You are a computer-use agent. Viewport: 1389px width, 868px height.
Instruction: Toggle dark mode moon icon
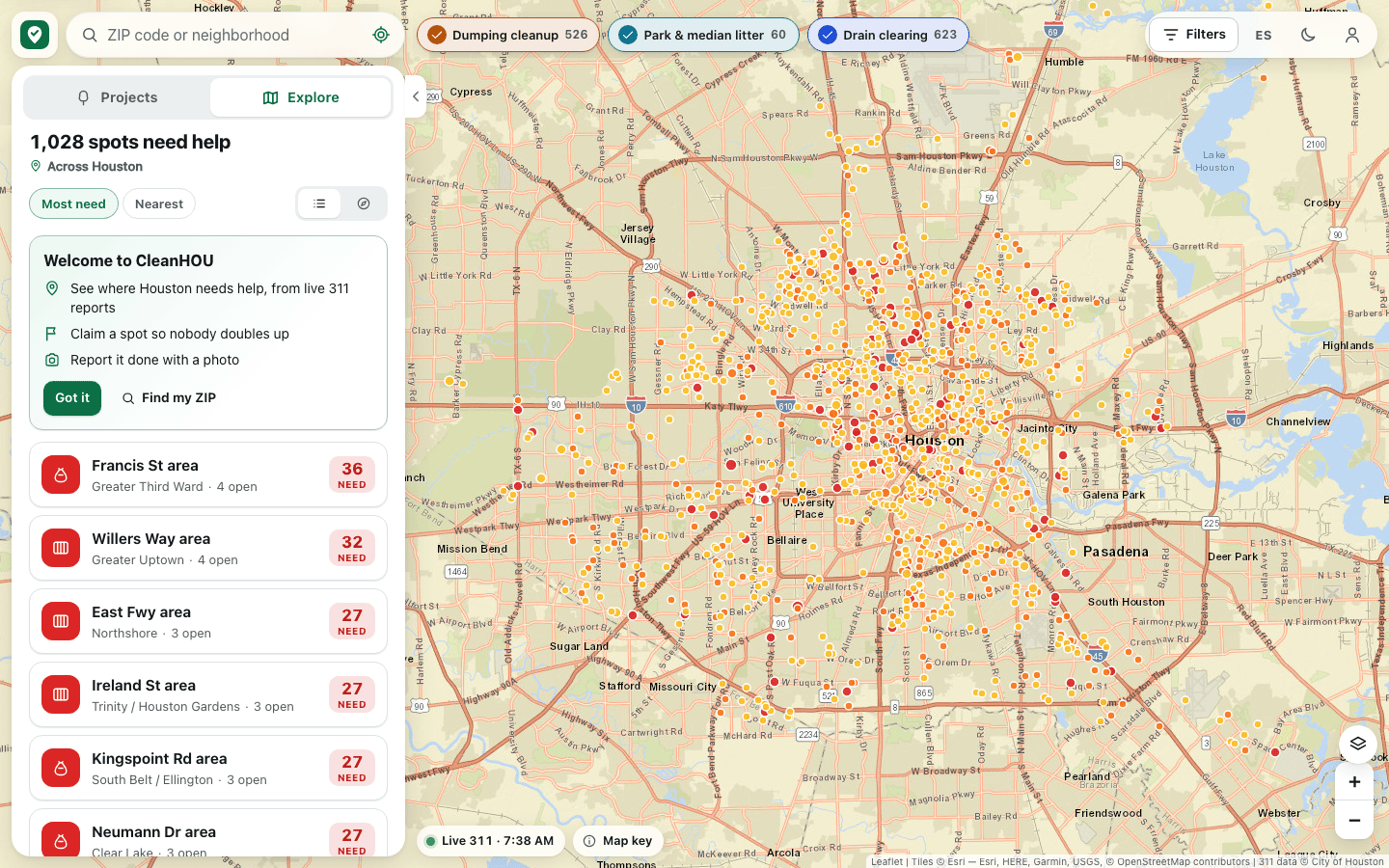coord(1308,35)
